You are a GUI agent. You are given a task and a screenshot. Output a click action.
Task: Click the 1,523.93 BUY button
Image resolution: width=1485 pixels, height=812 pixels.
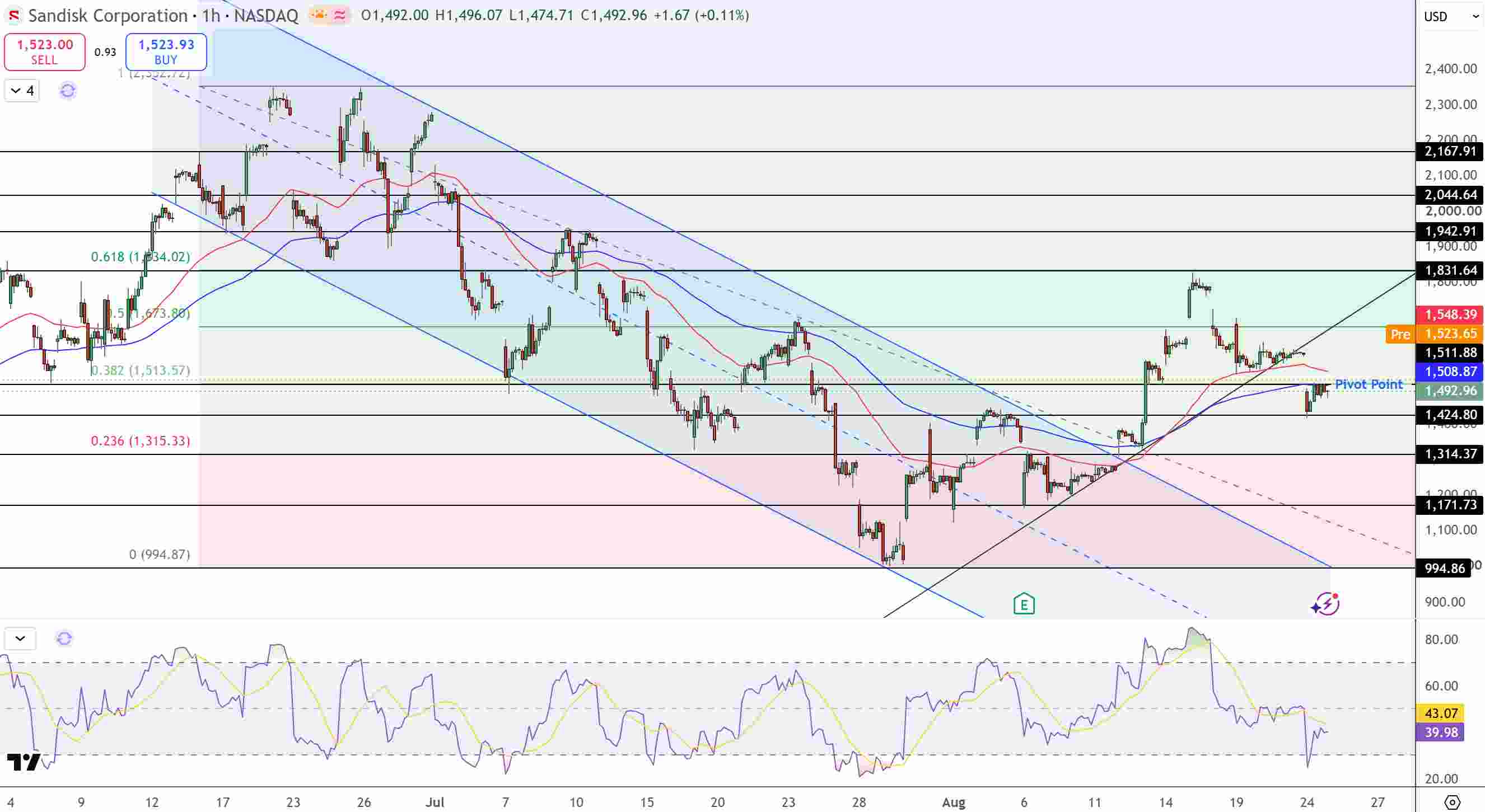[166, 52]
